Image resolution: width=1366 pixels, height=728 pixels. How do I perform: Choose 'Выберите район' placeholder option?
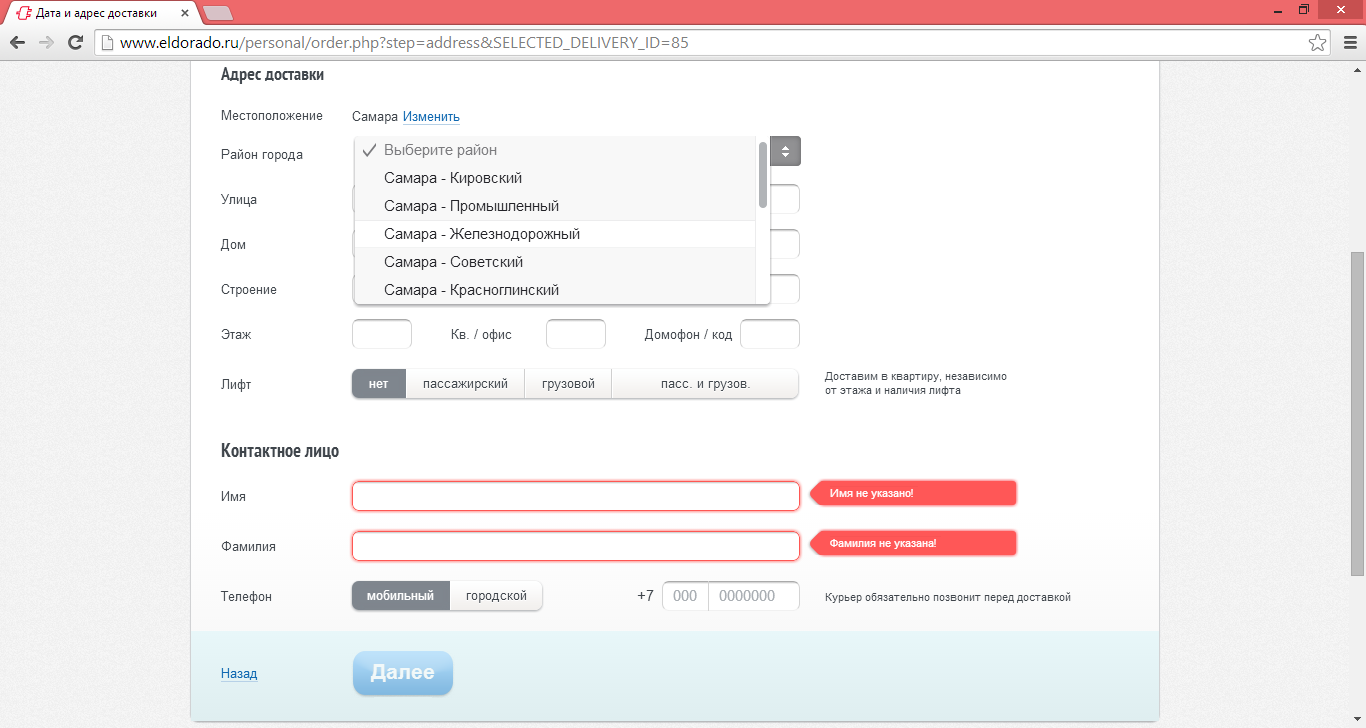point(555,150)
